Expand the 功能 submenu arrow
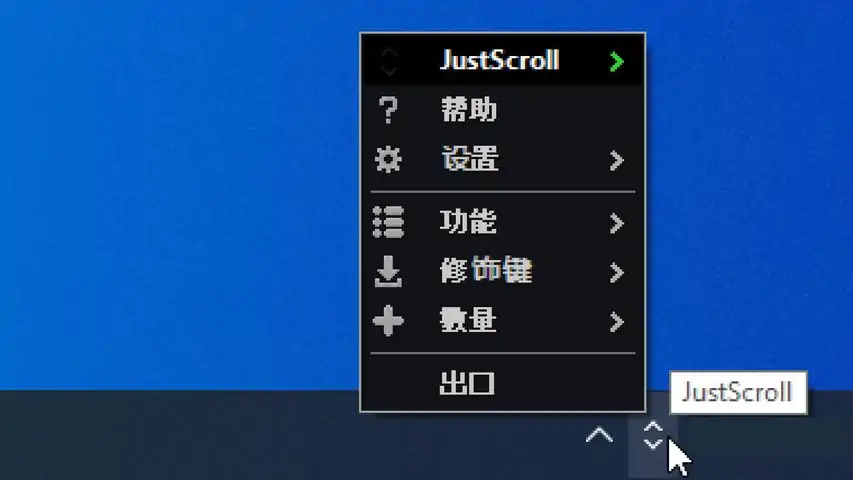Screen dimensions: 853x480 click(616, 223)
